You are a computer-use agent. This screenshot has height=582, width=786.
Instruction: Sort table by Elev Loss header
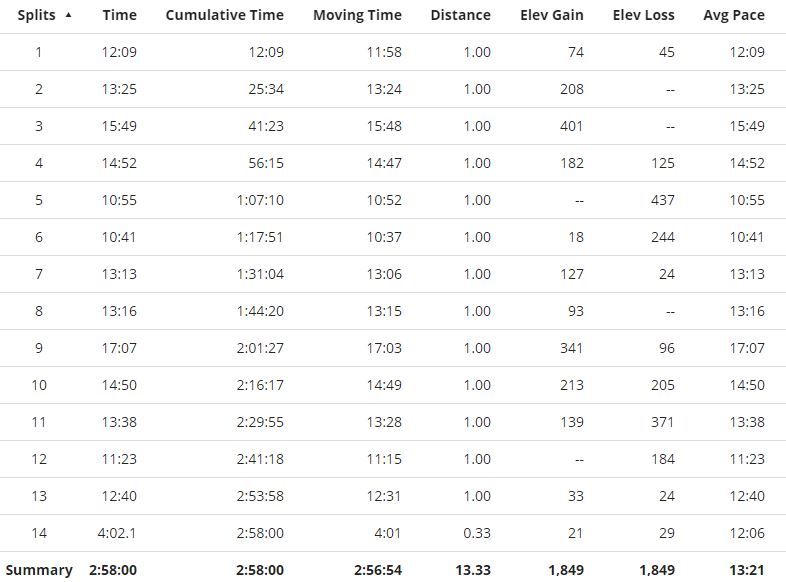tap(644, 15)
